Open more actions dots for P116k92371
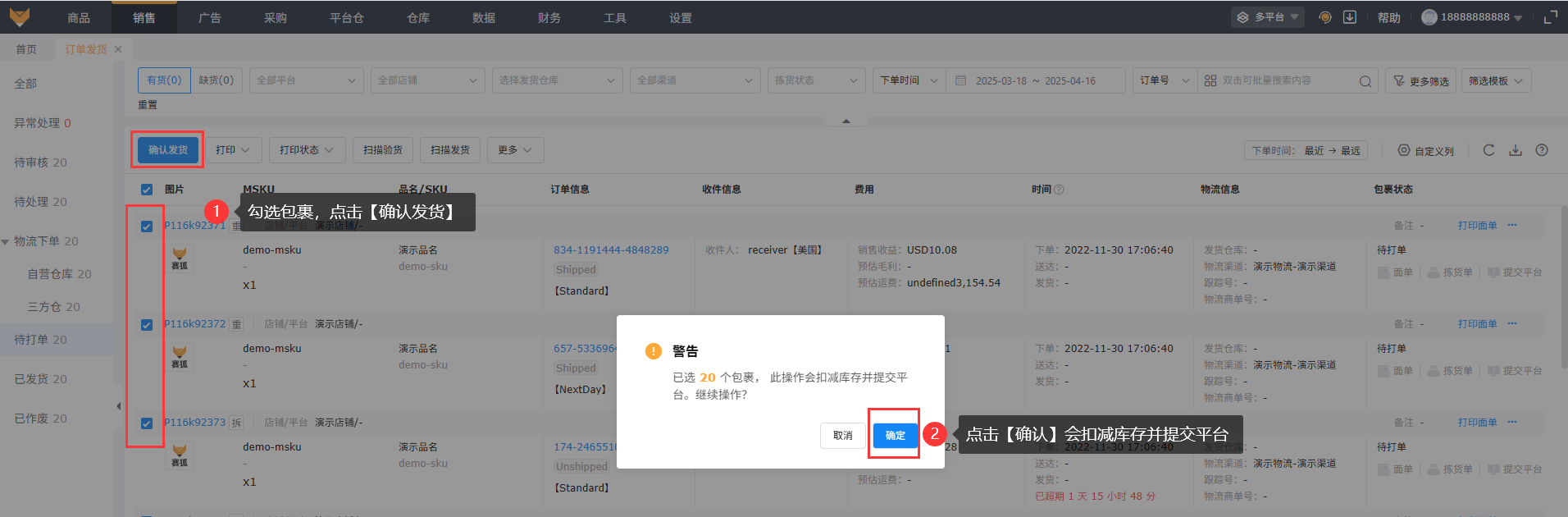Screen dimensions: 1568x517 tap(1512, 225)
